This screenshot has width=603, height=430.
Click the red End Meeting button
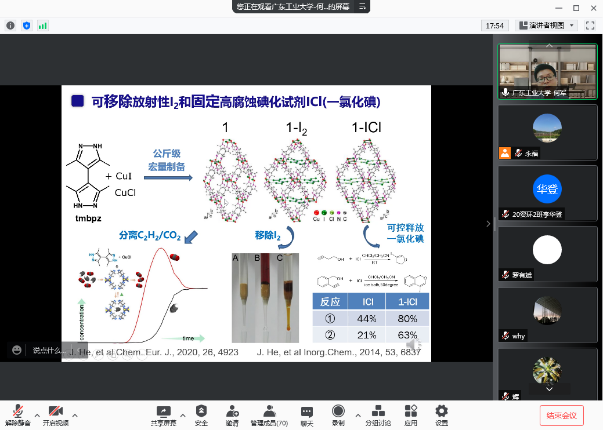click(x=559, y=414)
